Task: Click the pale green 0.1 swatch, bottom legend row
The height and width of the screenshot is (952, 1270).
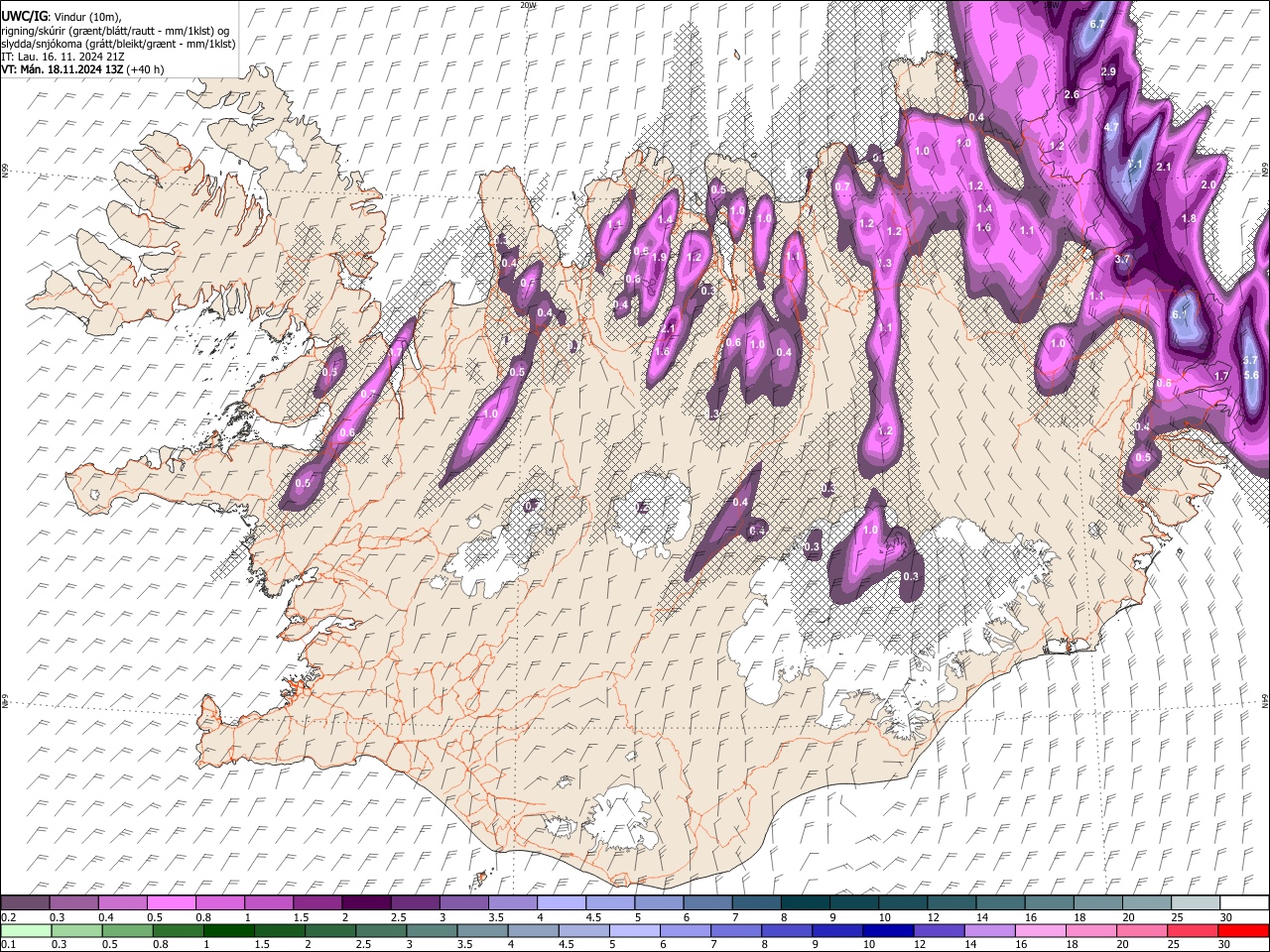Action: [x=25, y=931]
